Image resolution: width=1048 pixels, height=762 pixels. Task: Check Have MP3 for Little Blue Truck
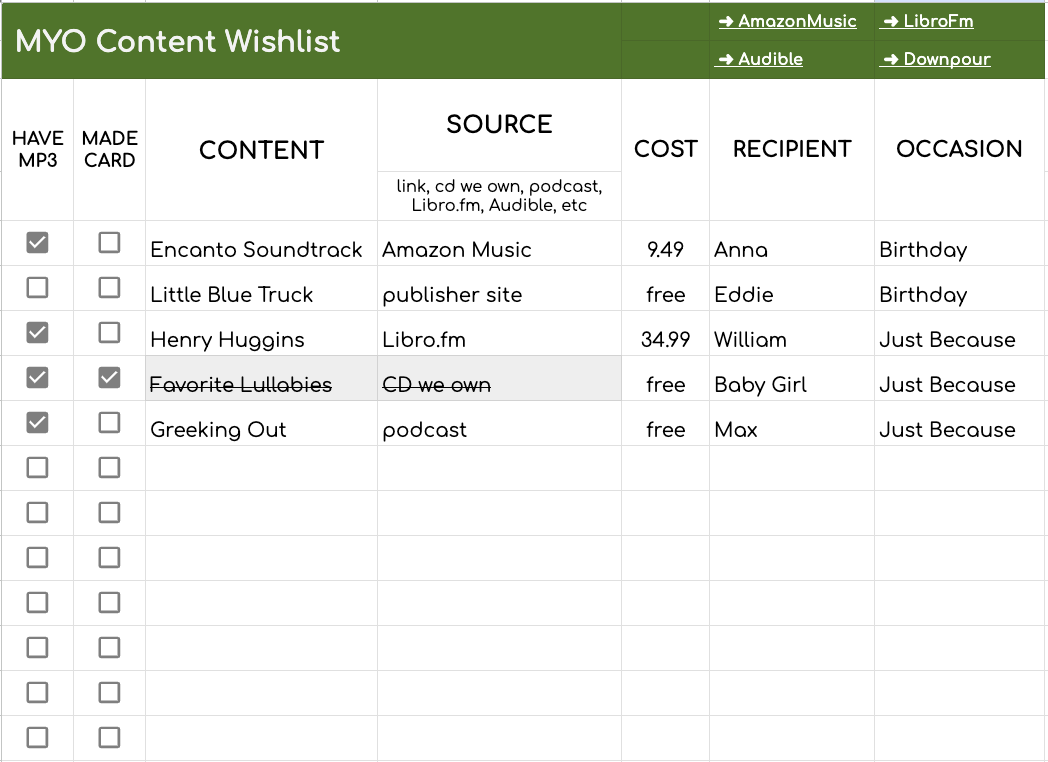(37, 288)
